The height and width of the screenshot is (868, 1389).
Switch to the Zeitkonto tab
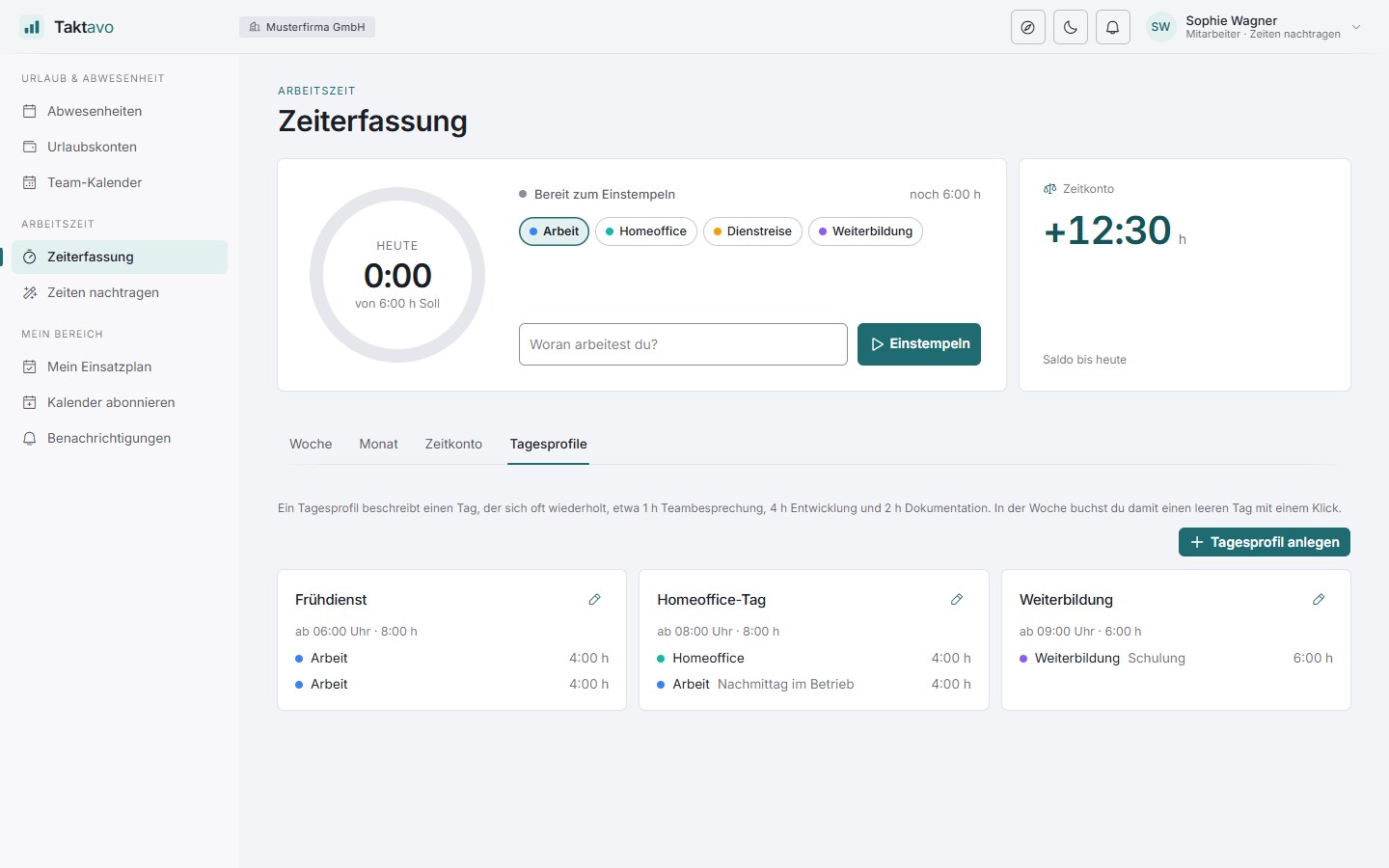click(453, 444)
